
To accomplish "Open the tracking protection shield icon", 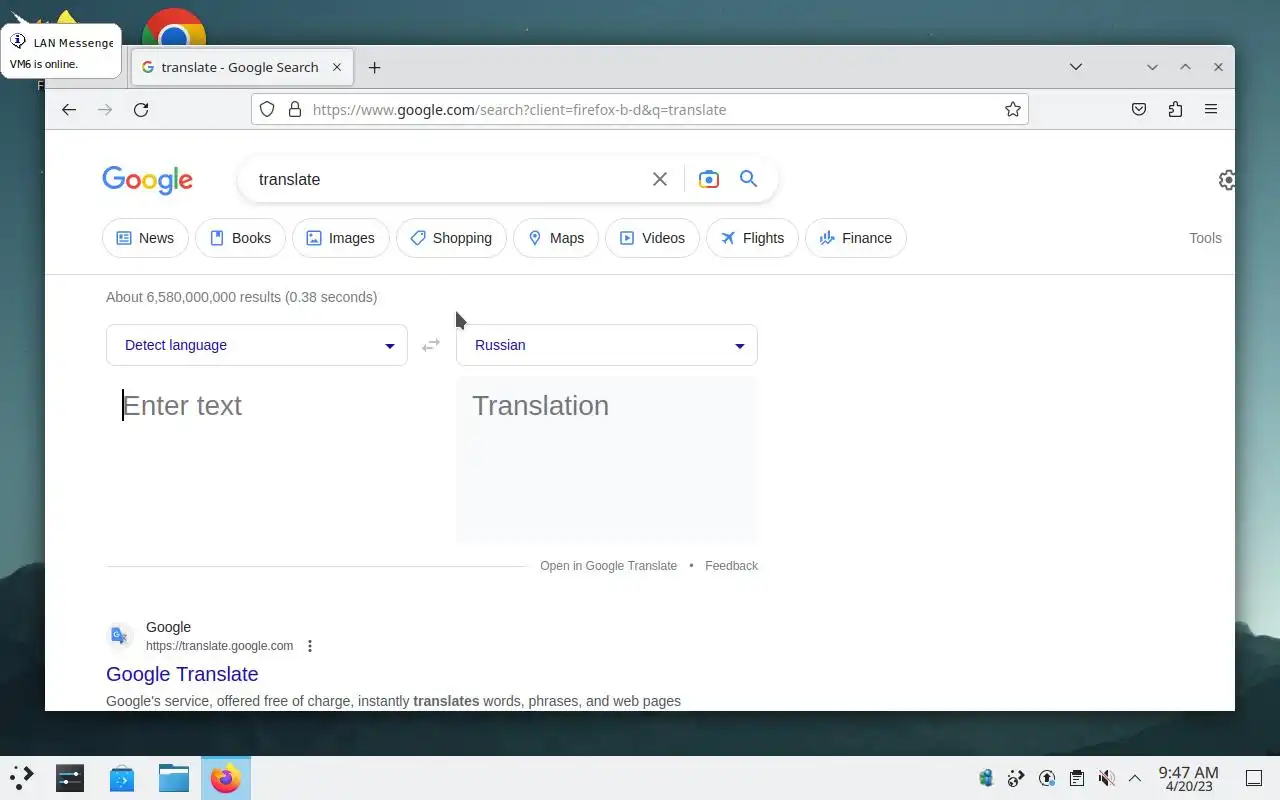I will [x=267, y=110].
